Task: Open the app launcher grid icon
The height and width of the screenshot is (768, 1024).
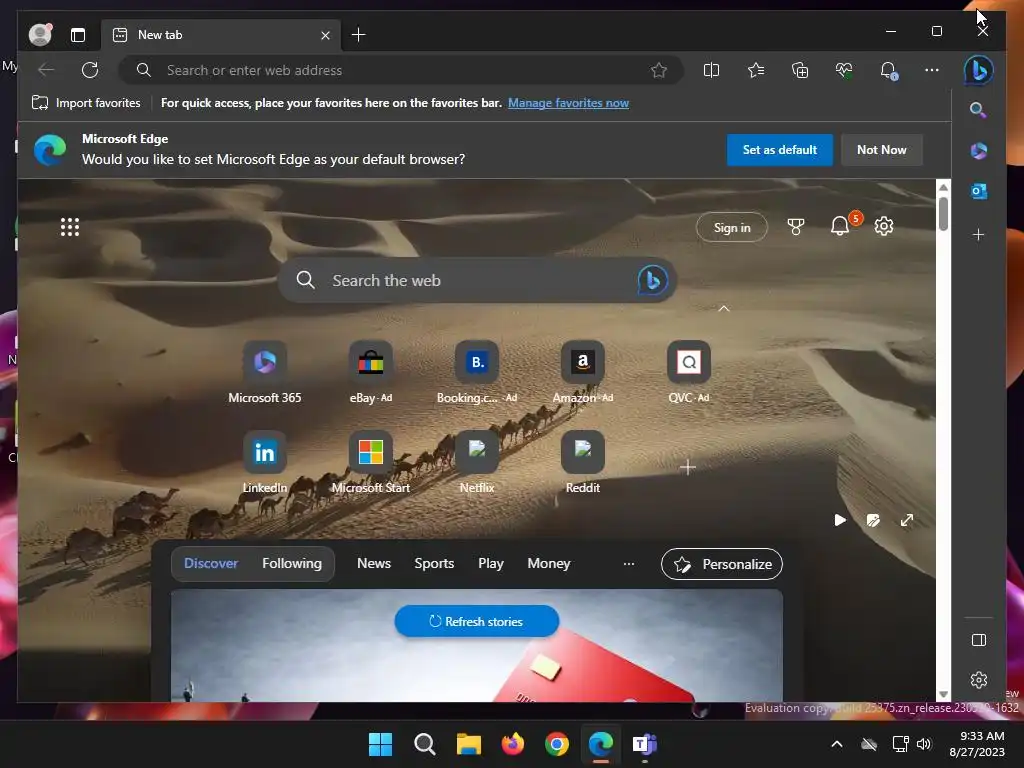Action: [70, 227]
